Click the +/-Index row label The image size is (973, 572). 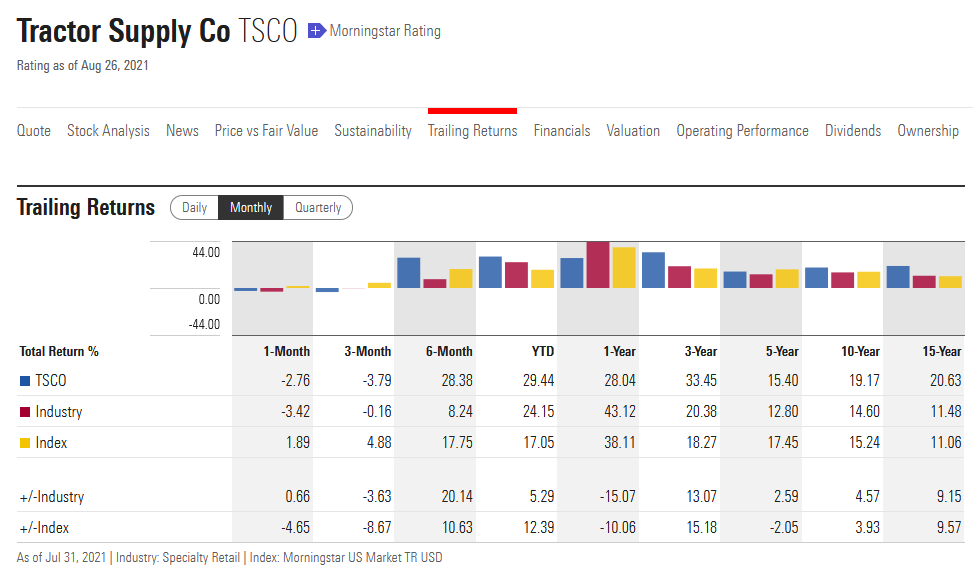pyautogui.click(x=44, y=528)
